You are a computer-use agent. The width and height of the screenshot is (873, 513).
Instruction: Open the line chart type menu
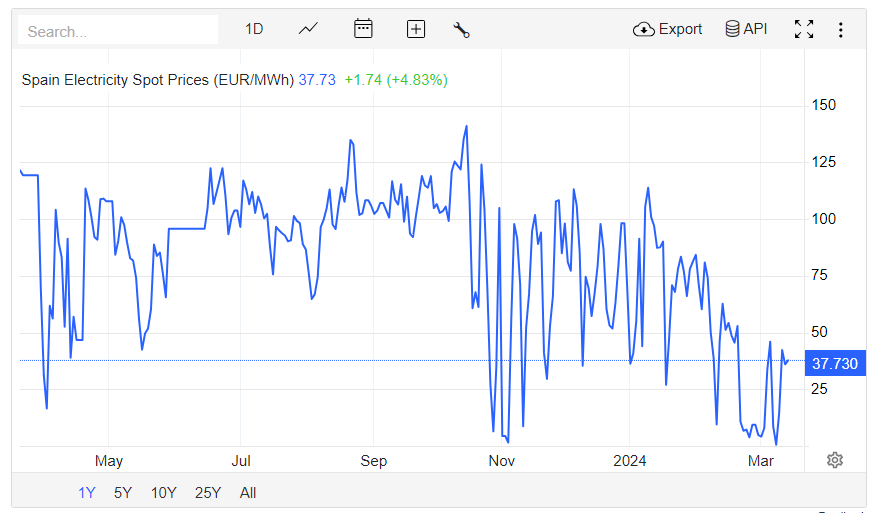pyautogui.click(x=308, y=29)
